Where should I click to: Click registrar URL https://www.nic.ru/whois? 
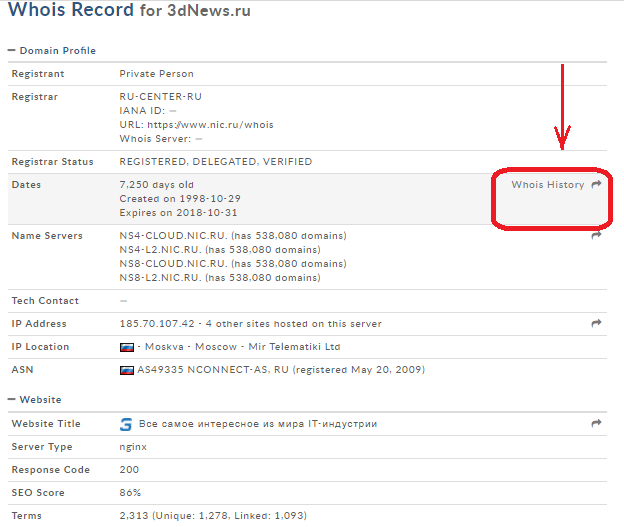pos(211,125)
